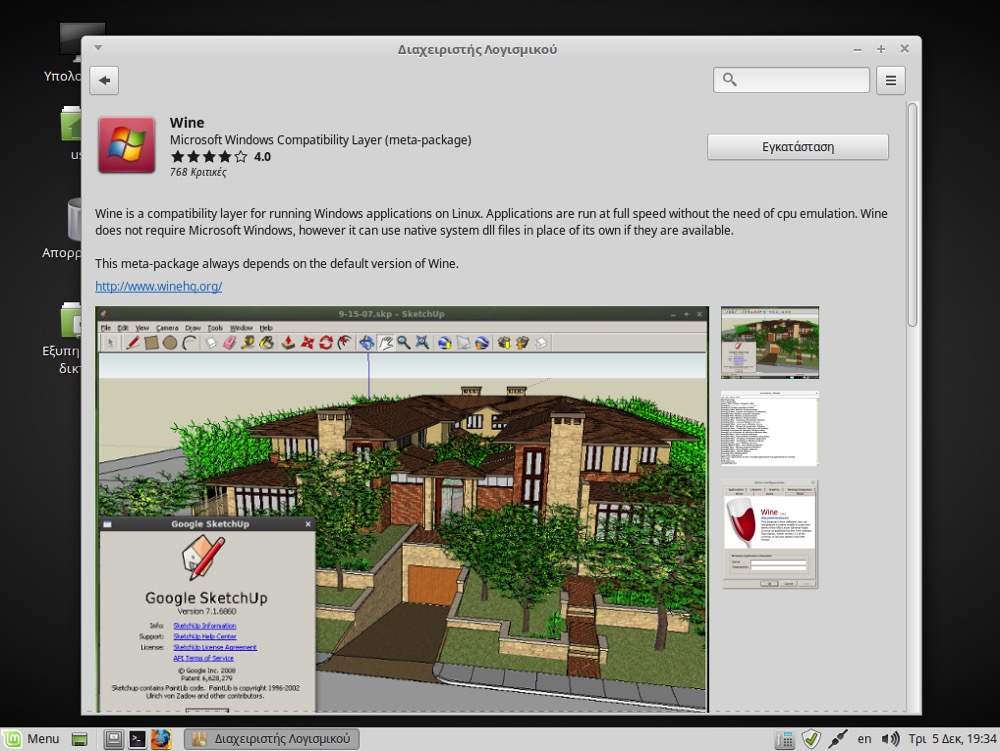Launch the file manager icon on panel
Viewport: 1000px width, 751px height.
[113, 739]
